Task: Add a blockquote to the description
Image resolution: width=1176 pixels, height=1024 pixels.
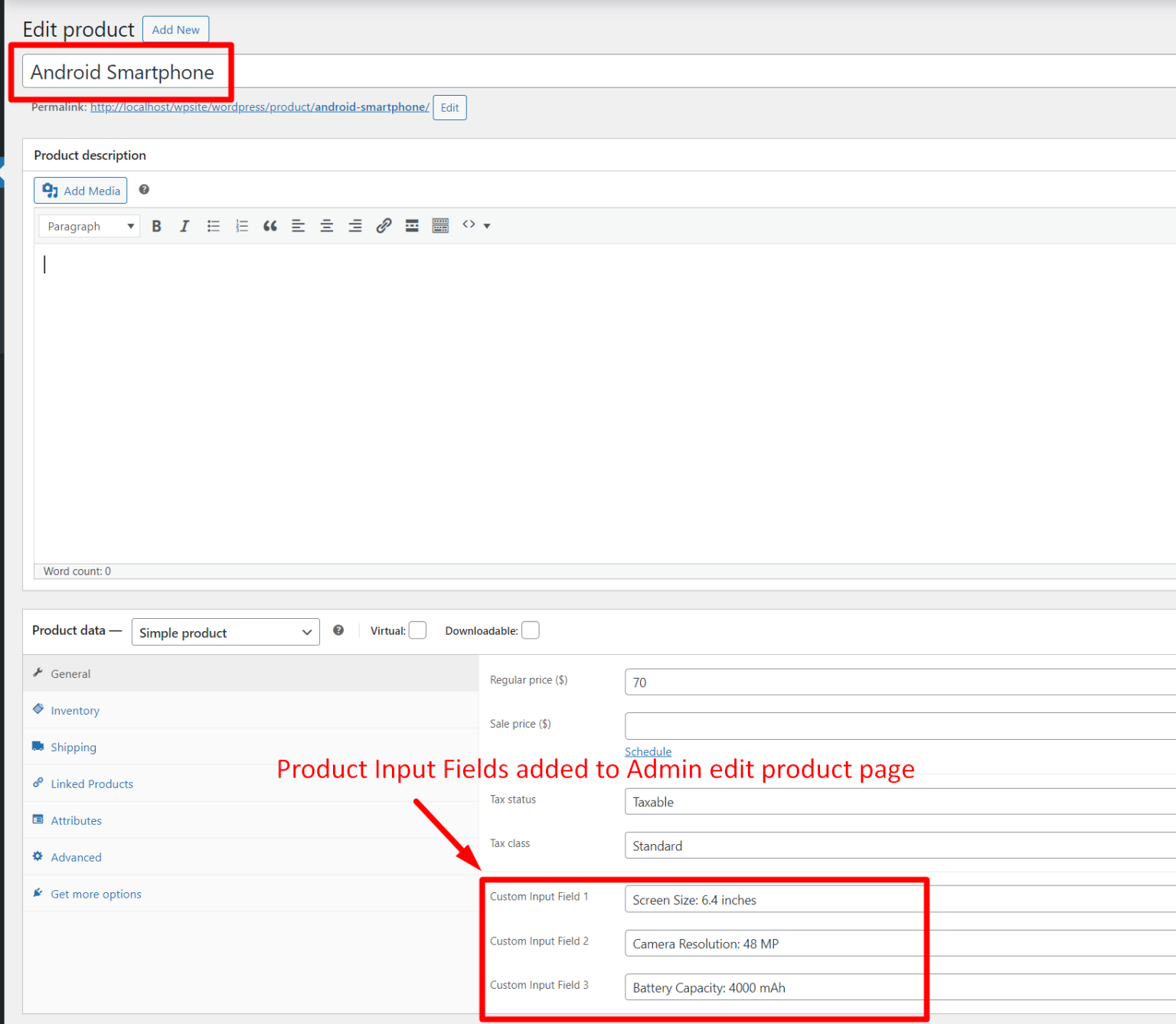Action: point(269,225)
